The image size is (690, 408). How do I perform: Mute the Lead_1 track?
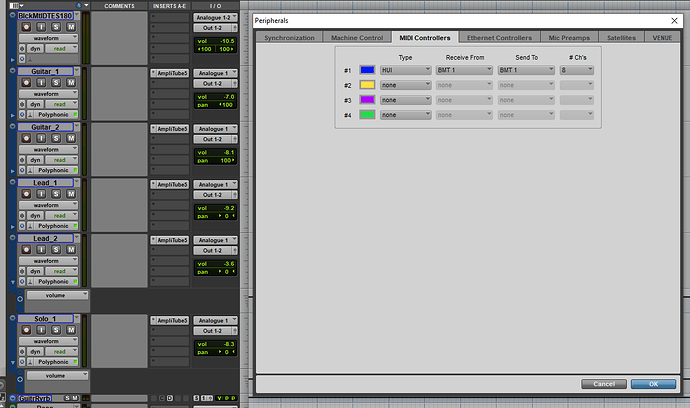coord(69,194)
